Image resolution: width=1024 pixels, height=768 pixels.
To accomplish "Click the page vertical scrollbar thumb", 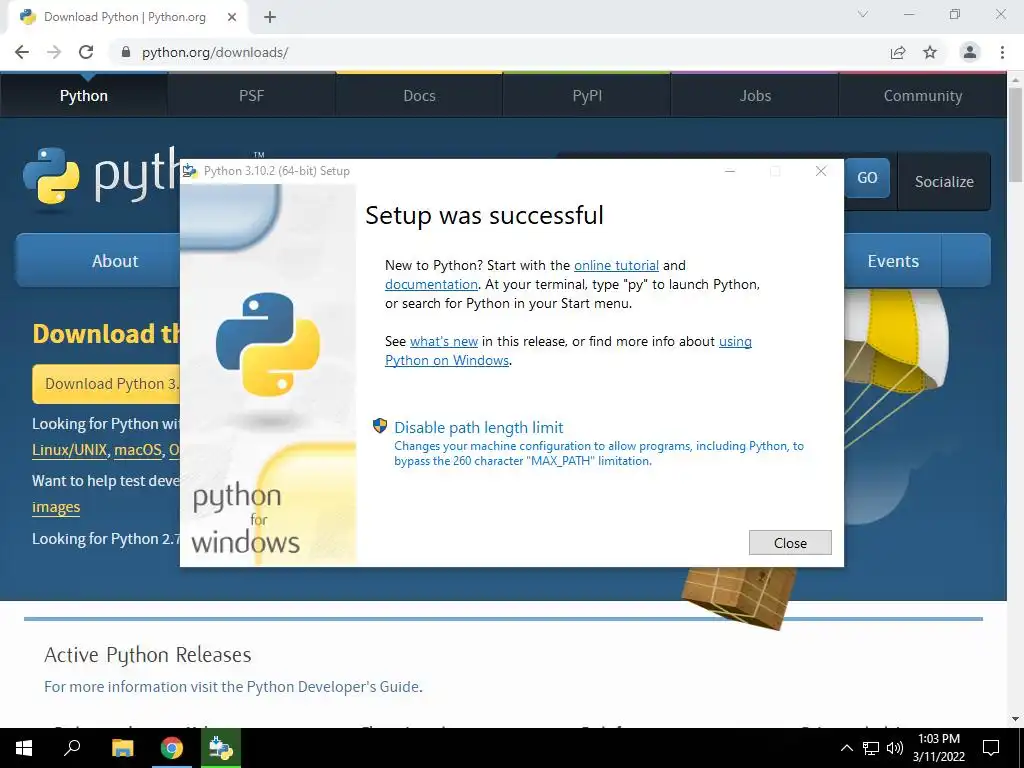I will (1016, 134).
